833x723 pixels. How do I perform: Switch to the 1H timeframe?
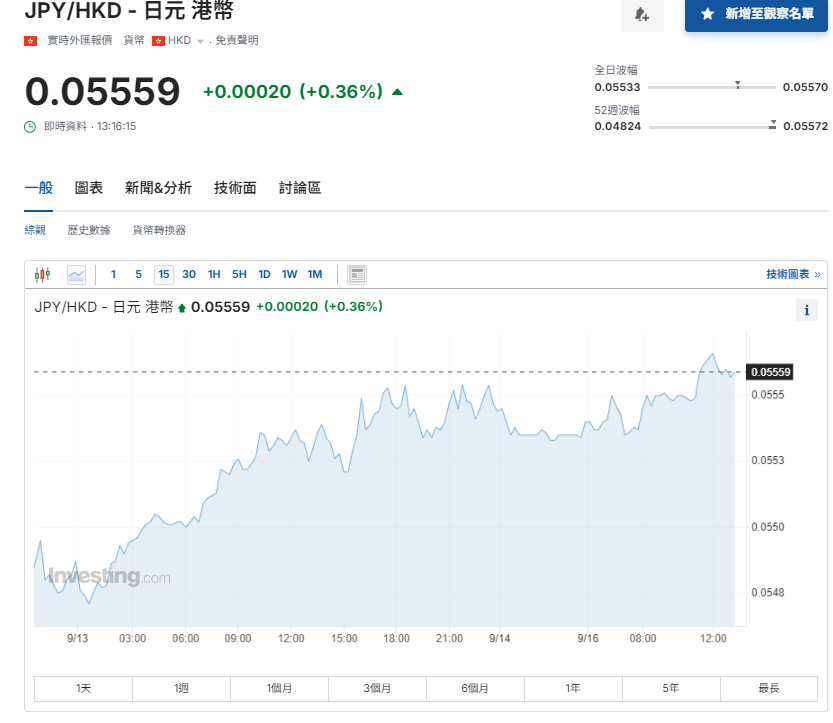coord(215,274)
